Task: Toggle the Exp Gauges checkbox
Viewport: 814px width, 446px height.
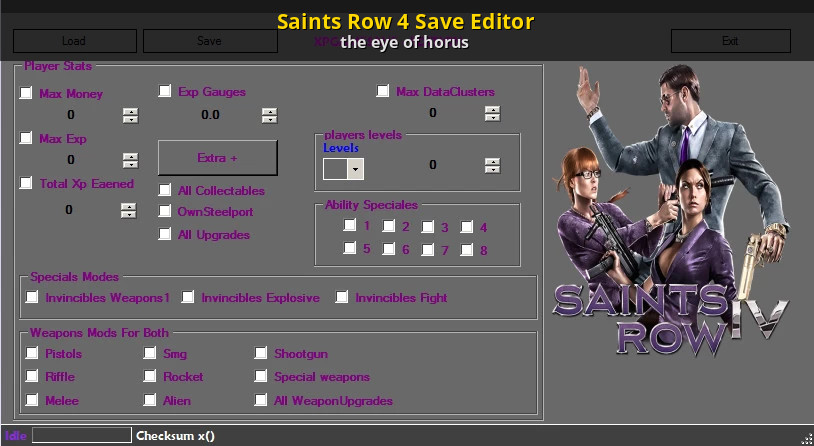Action: pyautogui.click(x=166, y=91)
